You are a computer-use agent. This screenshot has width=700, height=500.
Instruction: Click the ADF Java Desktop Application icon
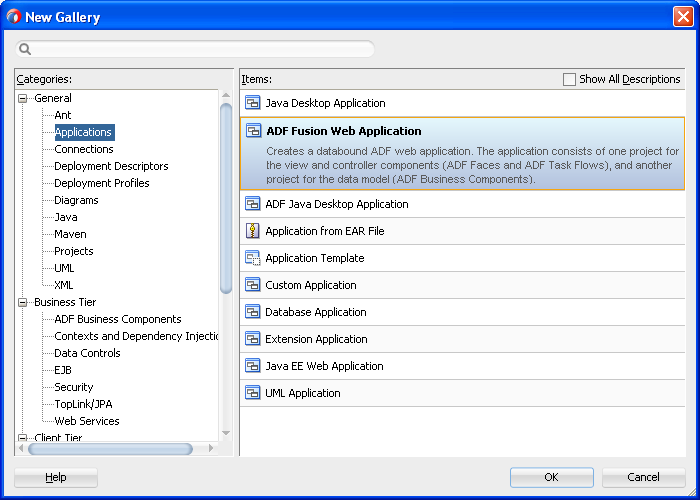(253, 204)
